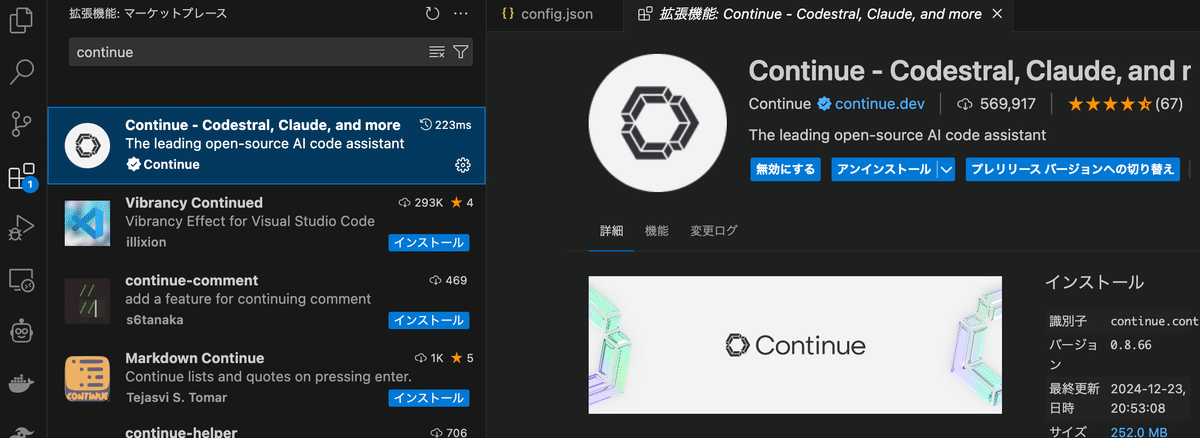This screenshot has height=438, width=1200.
Task: Click the Continue banner image in README
Action: 795,344
